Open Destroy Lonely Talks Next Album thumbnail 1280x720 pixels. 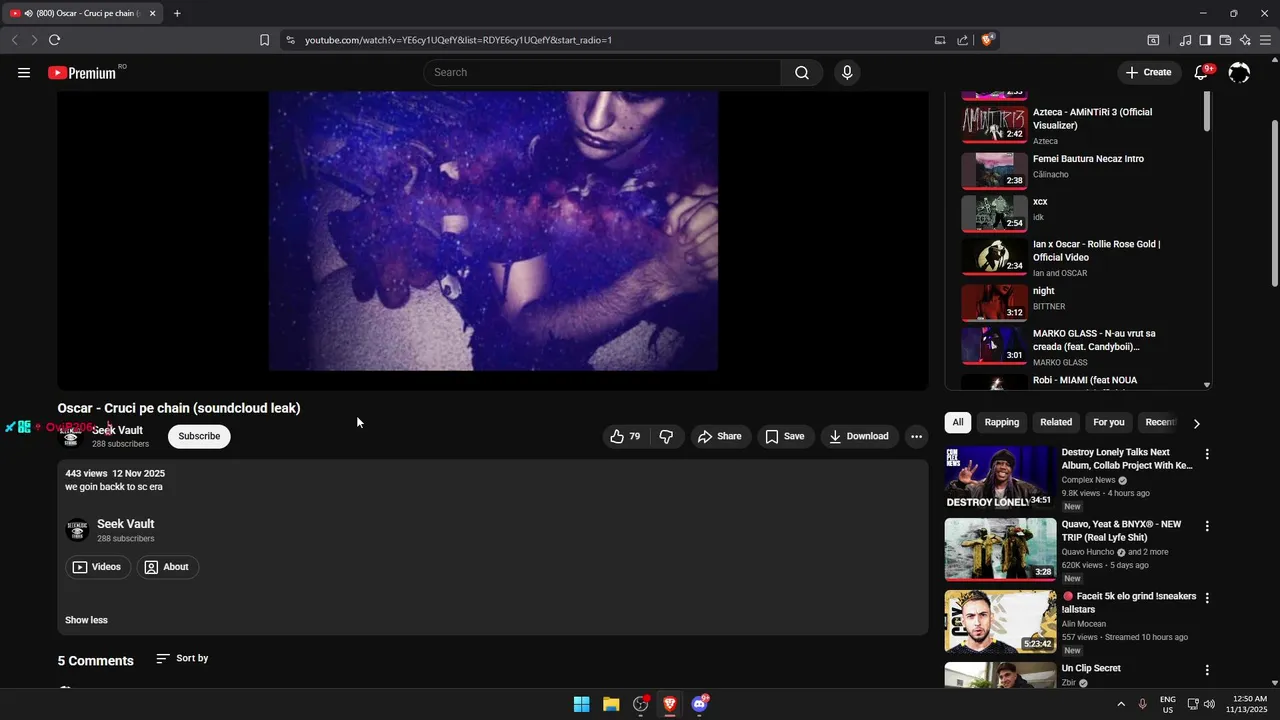click(1000, 477)
